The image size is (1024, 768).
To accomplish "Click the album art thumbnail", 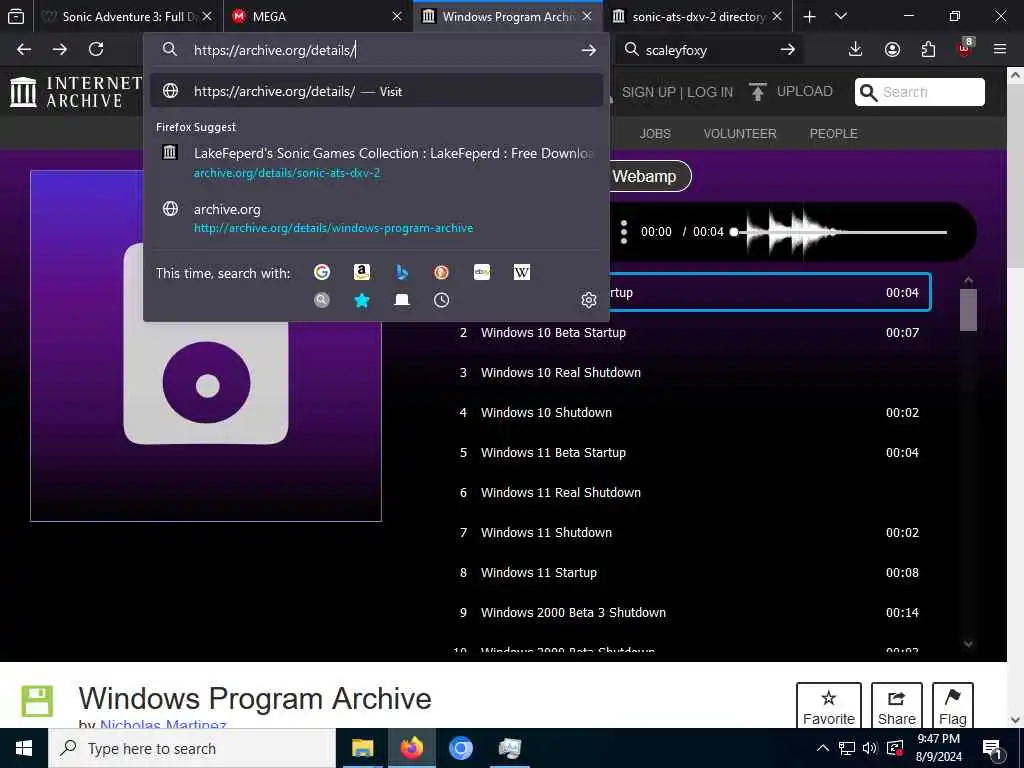I will pos(206,346).
